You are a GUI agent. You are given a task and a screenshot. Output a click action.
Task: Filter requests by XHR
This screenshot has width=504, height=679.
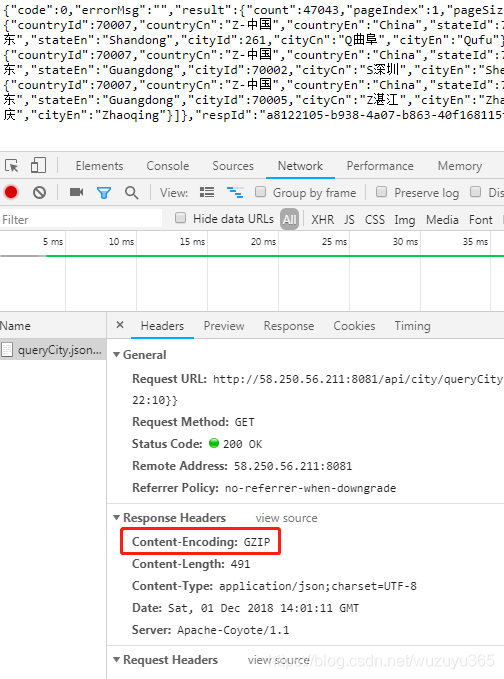(323, 220)
